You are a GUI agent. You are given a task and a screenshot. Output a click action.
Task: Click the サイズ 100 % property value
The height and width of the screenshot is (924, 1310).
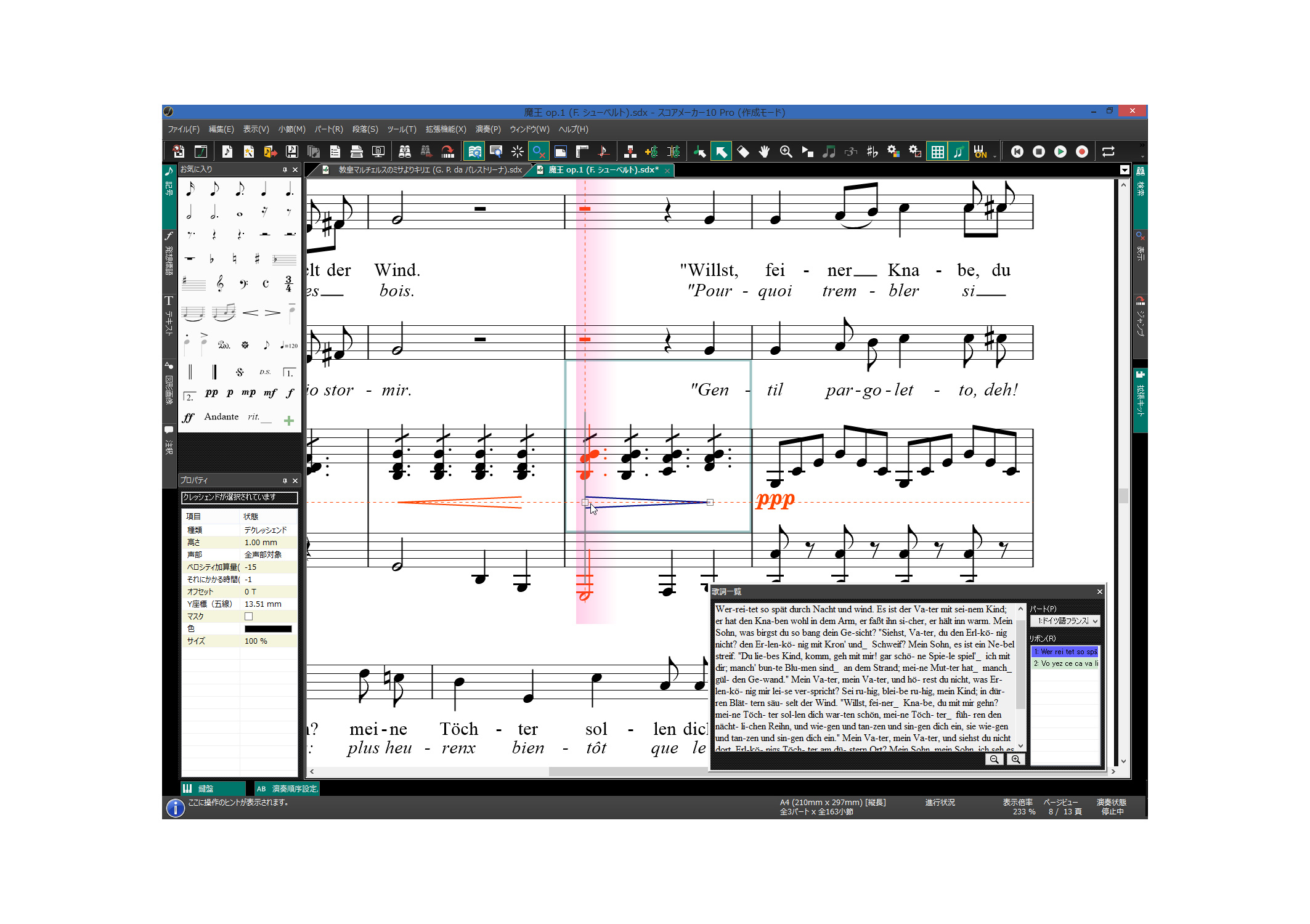[x=269, y=641]
